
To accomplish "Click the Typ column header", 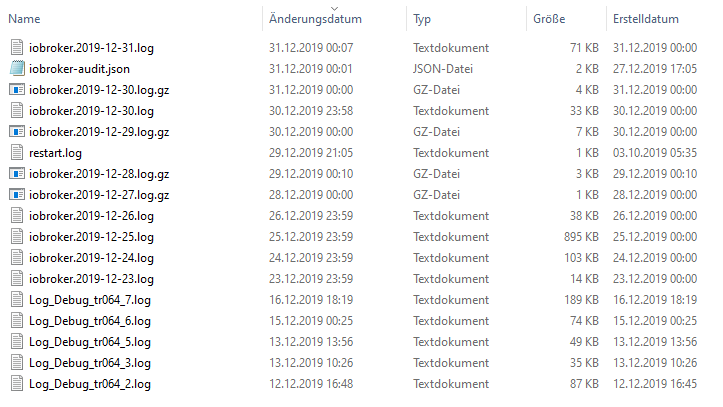I will [x=422, y=19].
